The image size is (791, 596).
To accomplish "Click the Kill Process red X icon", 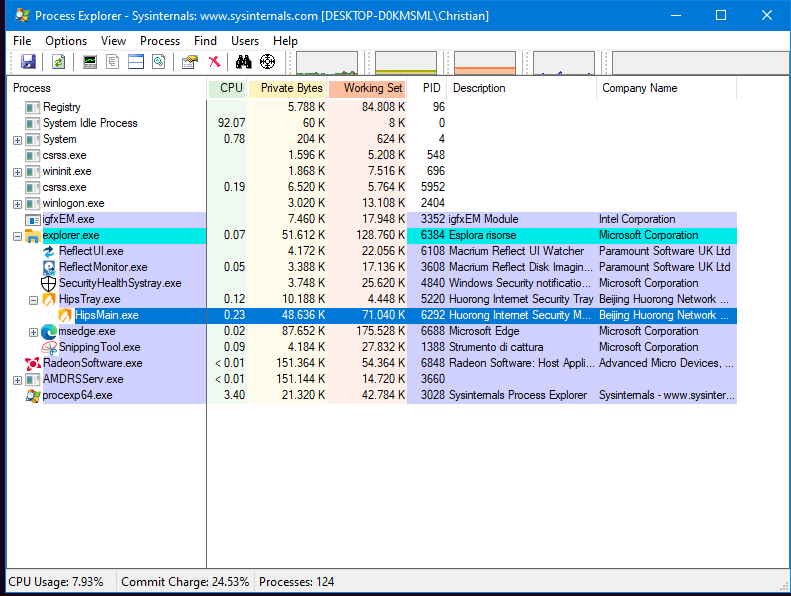I will 214,62.
